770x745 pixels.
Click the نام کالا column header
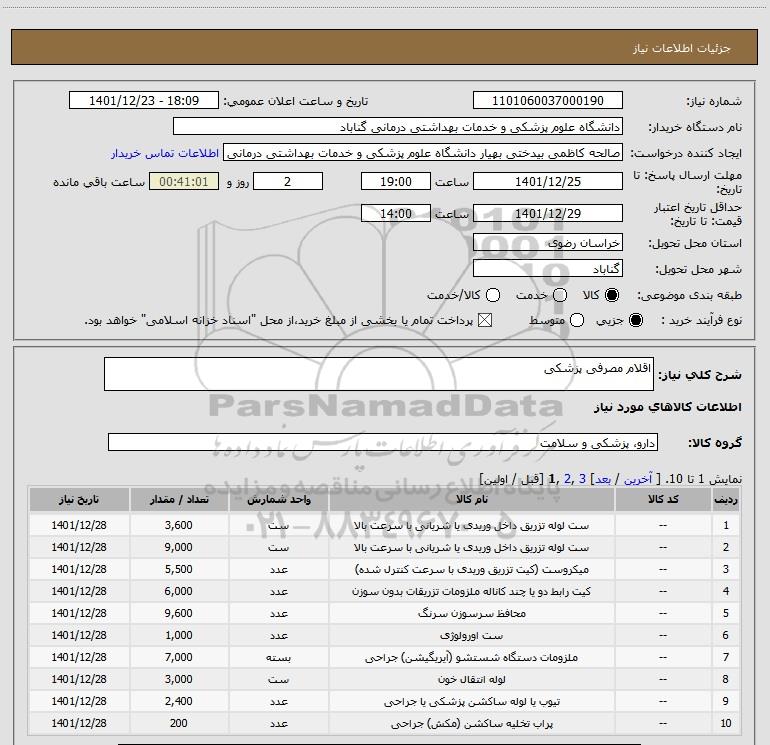click(471, 499)
